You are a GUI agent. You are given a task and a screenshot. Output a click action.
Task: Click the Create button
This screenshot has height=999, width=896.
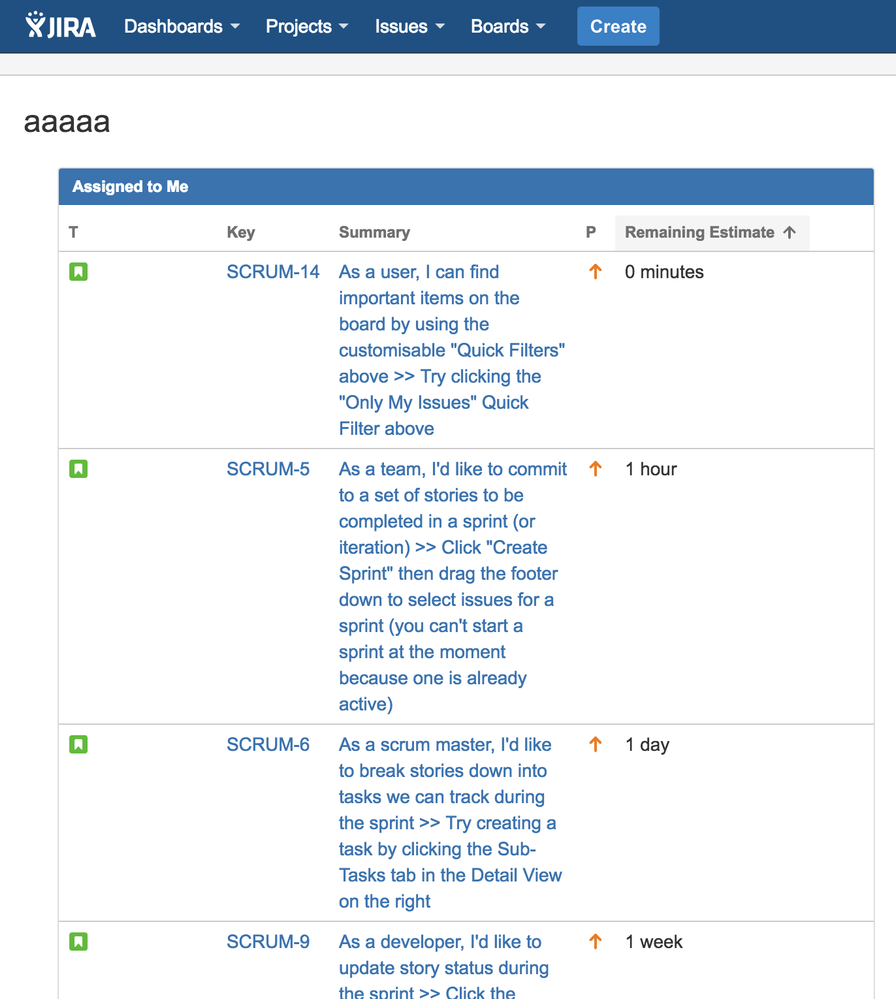[x=618, y=26]
